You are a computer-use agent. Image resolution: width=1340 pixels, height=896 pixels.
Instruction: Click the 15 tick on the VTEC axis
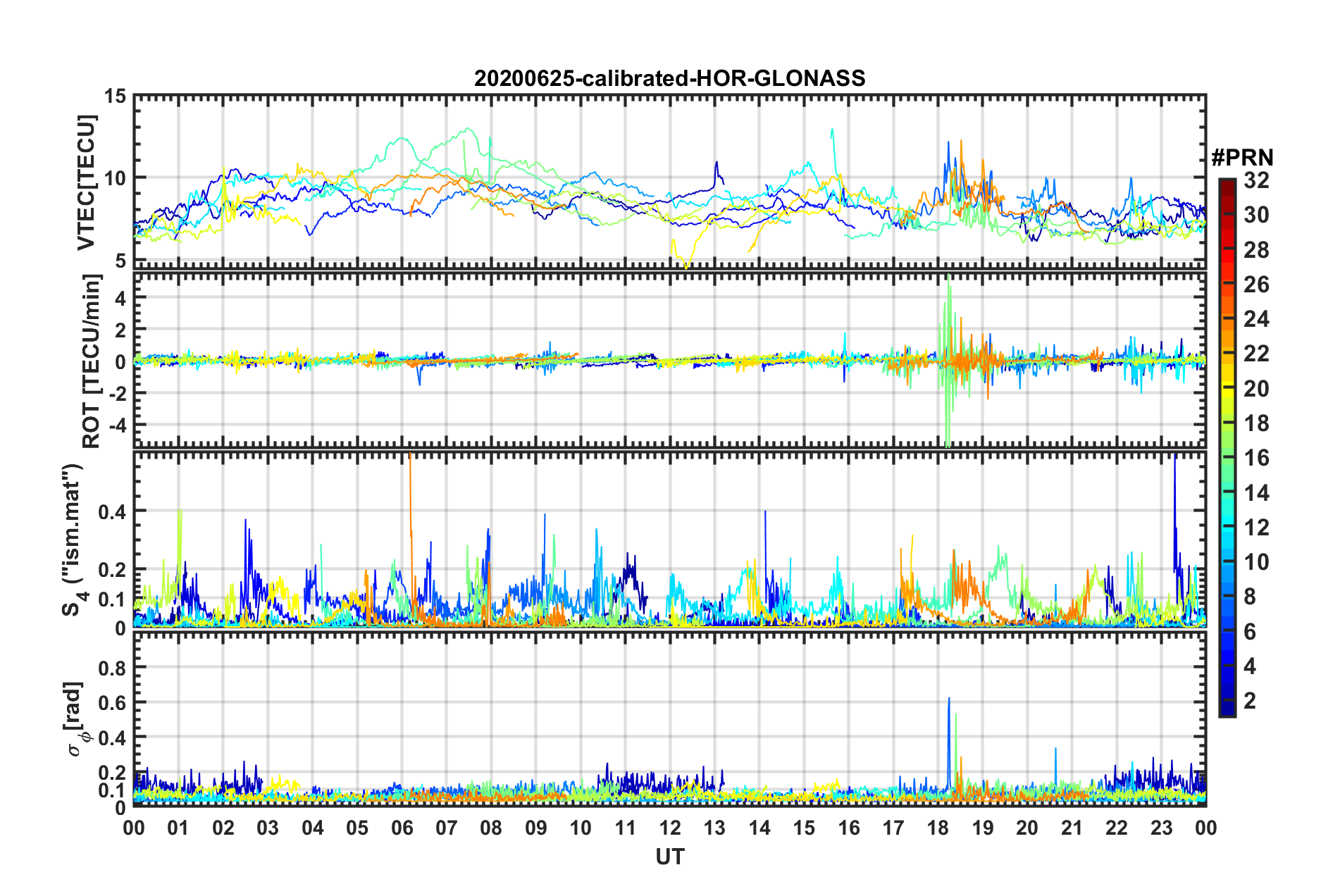tap(116, 96)
